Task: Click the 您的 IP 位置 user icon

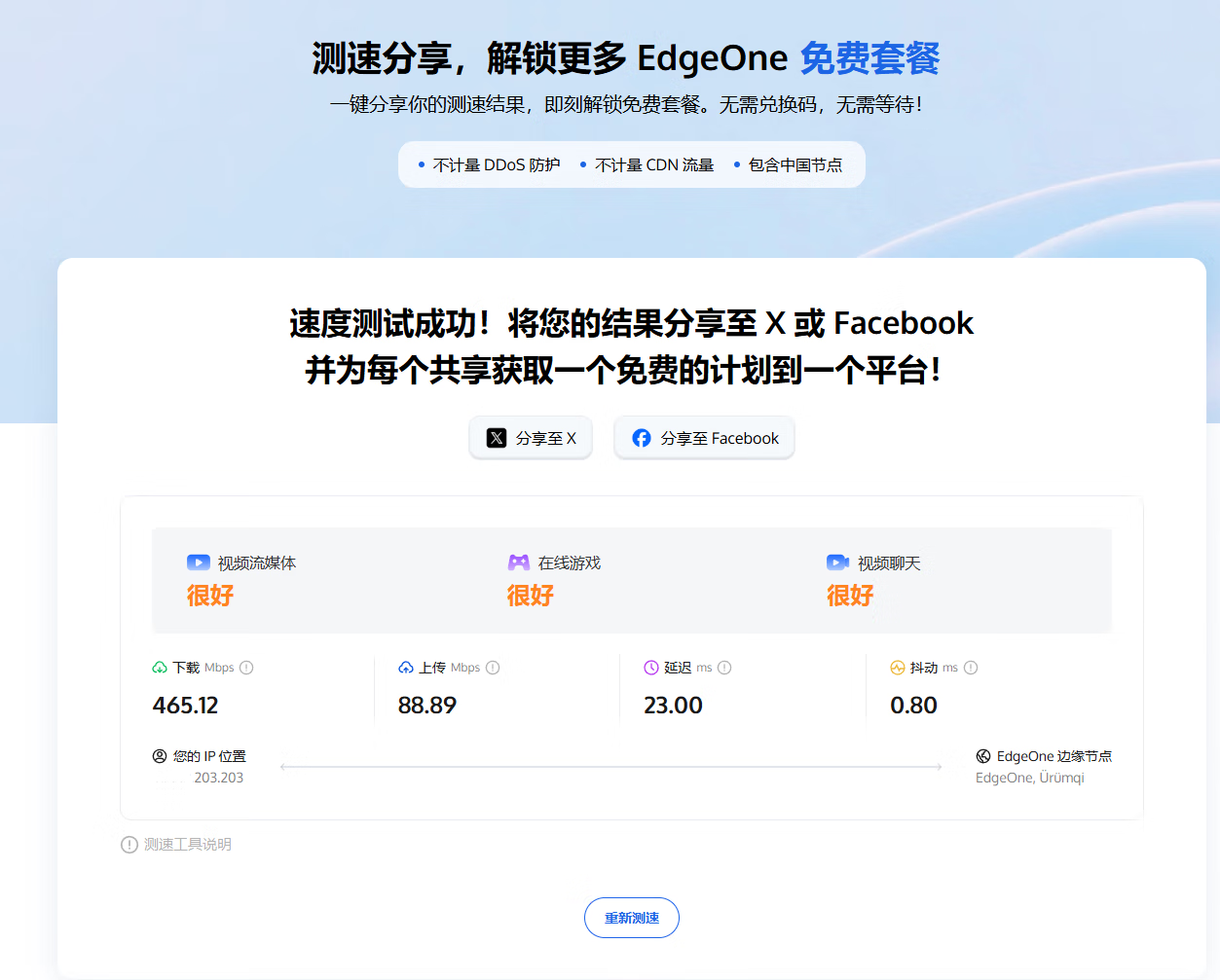Action: 160,756
